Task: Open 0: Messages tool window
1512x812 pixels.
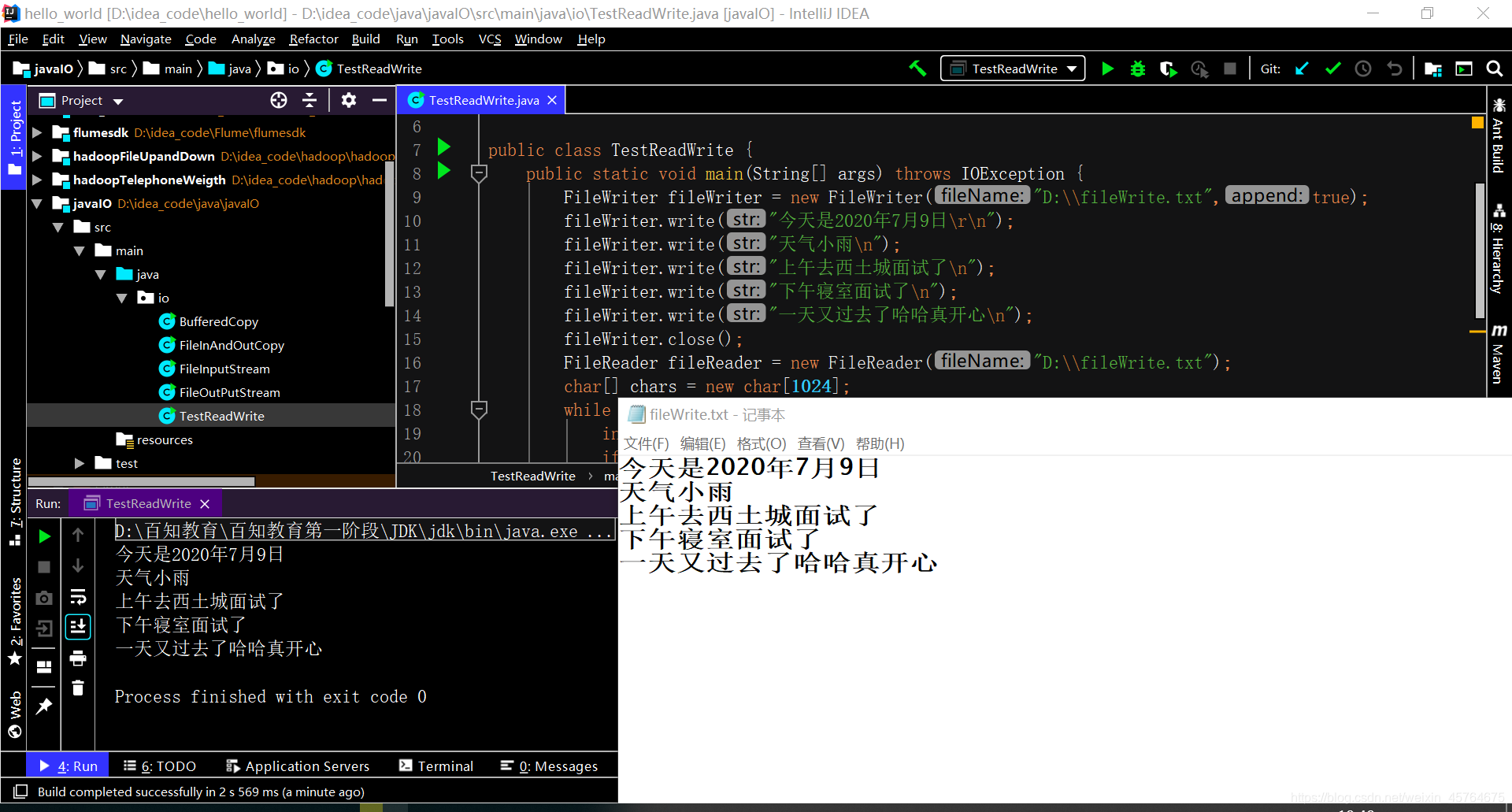Action: tap(550, 766)
